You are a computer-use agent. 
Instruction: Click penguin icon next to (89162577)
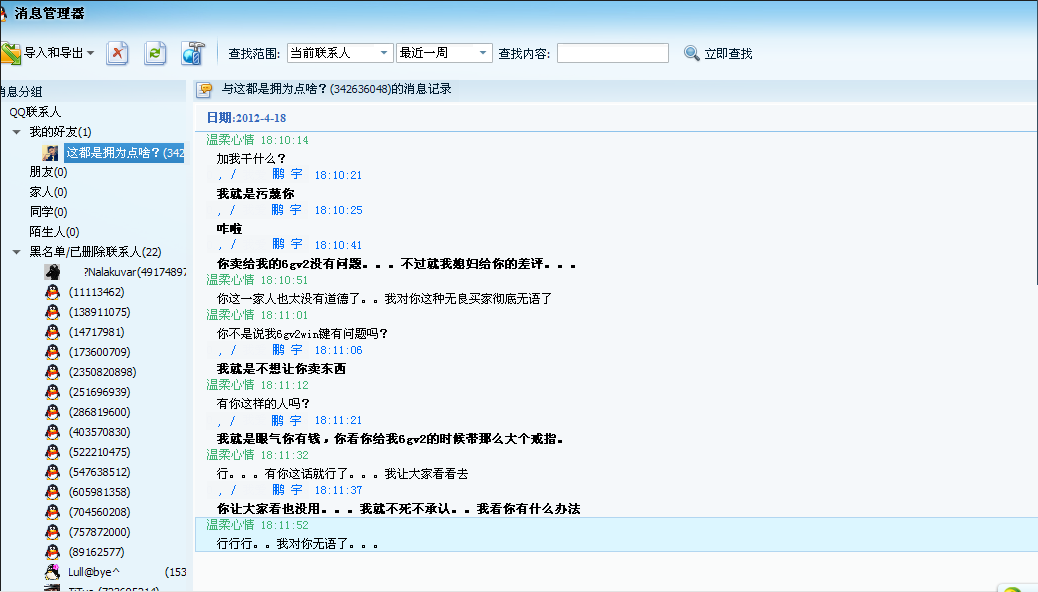52,552
